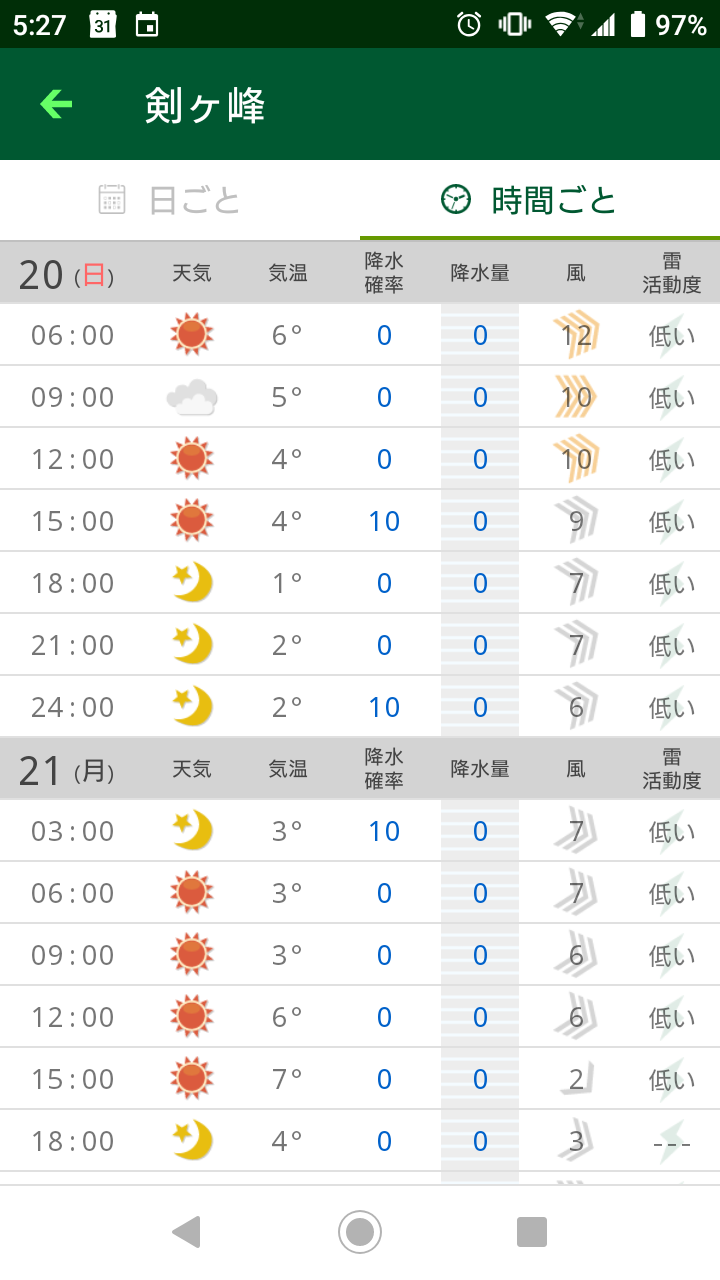Switch to the 日ごと tab

pyautogui.click(x=195, y=200)
